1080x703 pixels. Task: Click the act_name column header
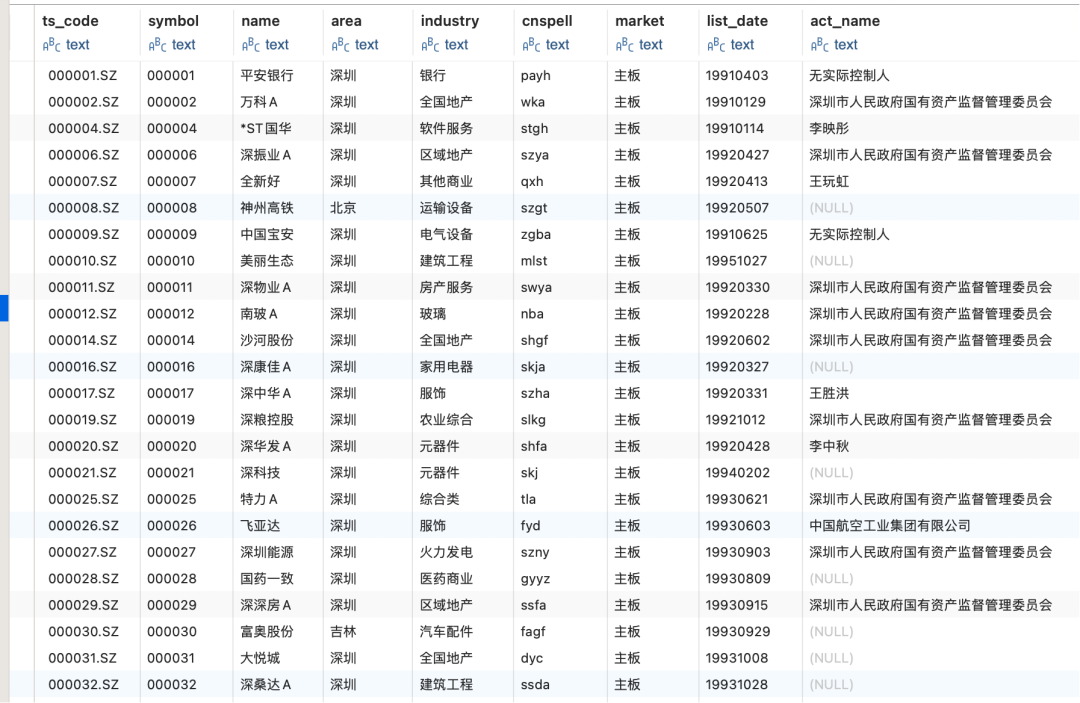click(845, 21)
